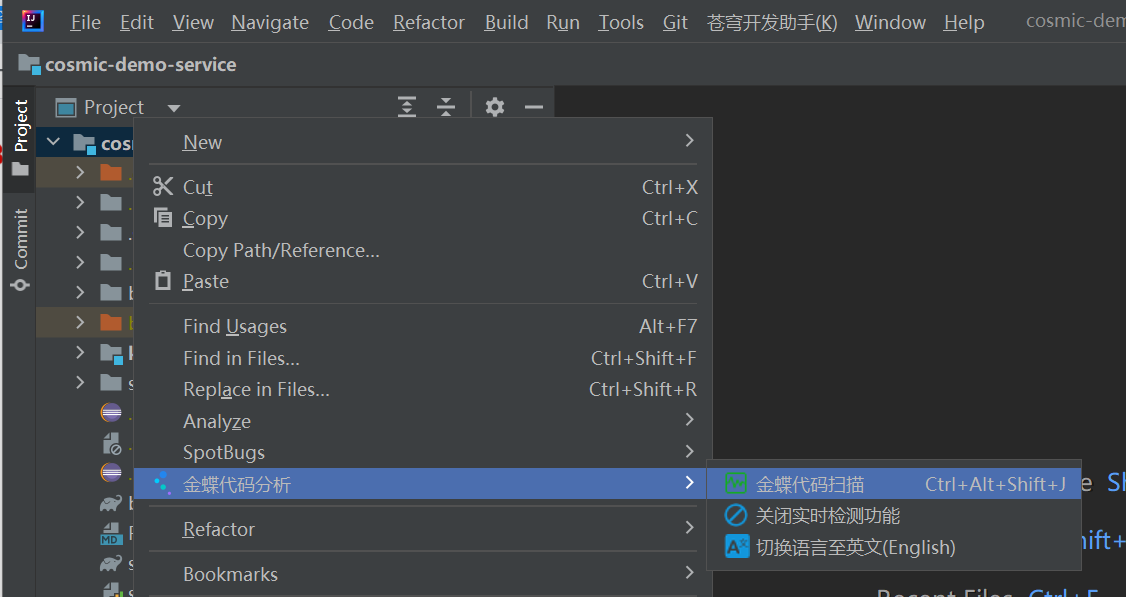
Task: Click the Expand All icon in Project toolbar
Action: [x=407, y=107]
